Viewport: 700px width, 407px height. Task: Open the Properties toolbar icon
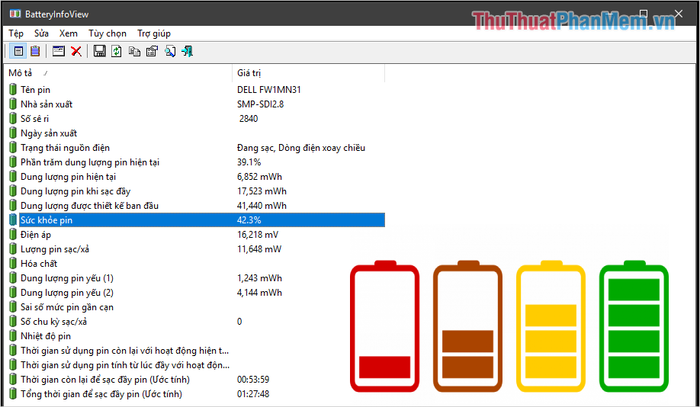(152, 51)
